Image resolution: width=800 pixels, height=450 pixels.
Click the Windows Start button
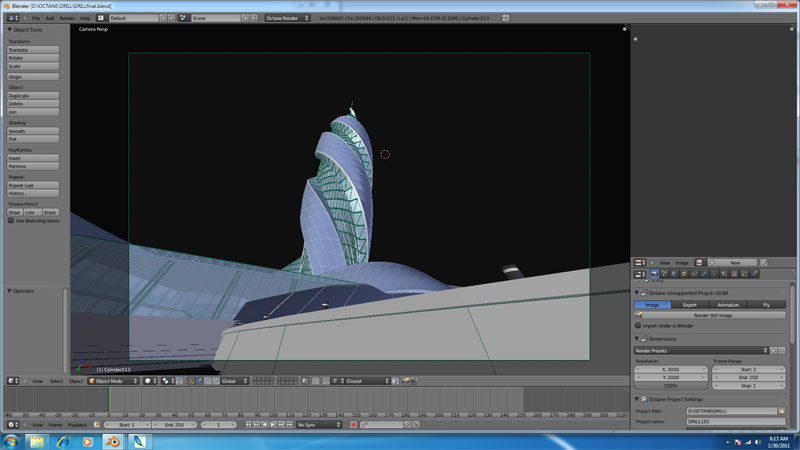pyautogui.click(x=11, y=441)
